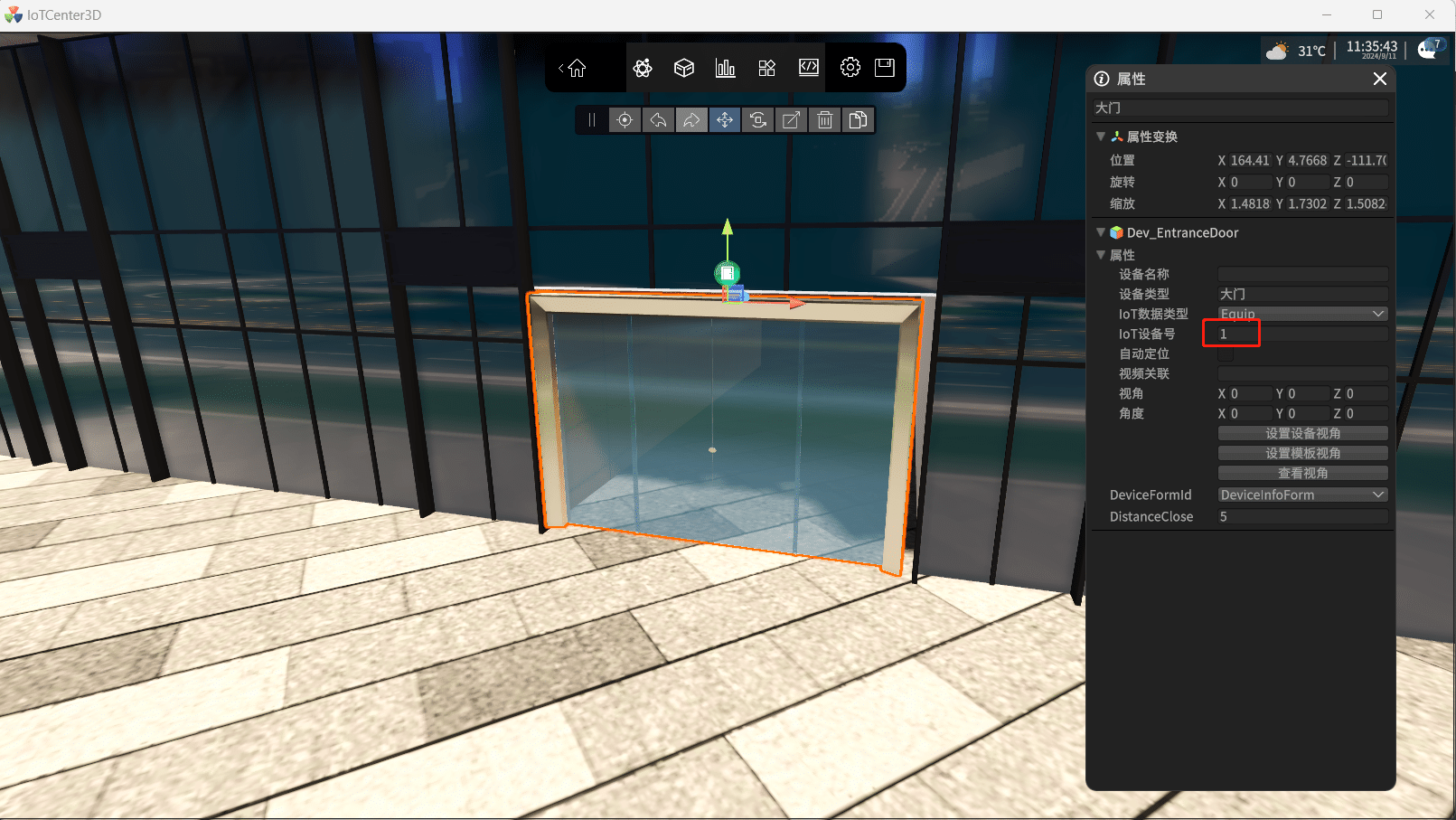Click the 视角 Y value field
The width and height of the screenshot is (1456, 820).
pyautogui.click(x=1307, y=393)
